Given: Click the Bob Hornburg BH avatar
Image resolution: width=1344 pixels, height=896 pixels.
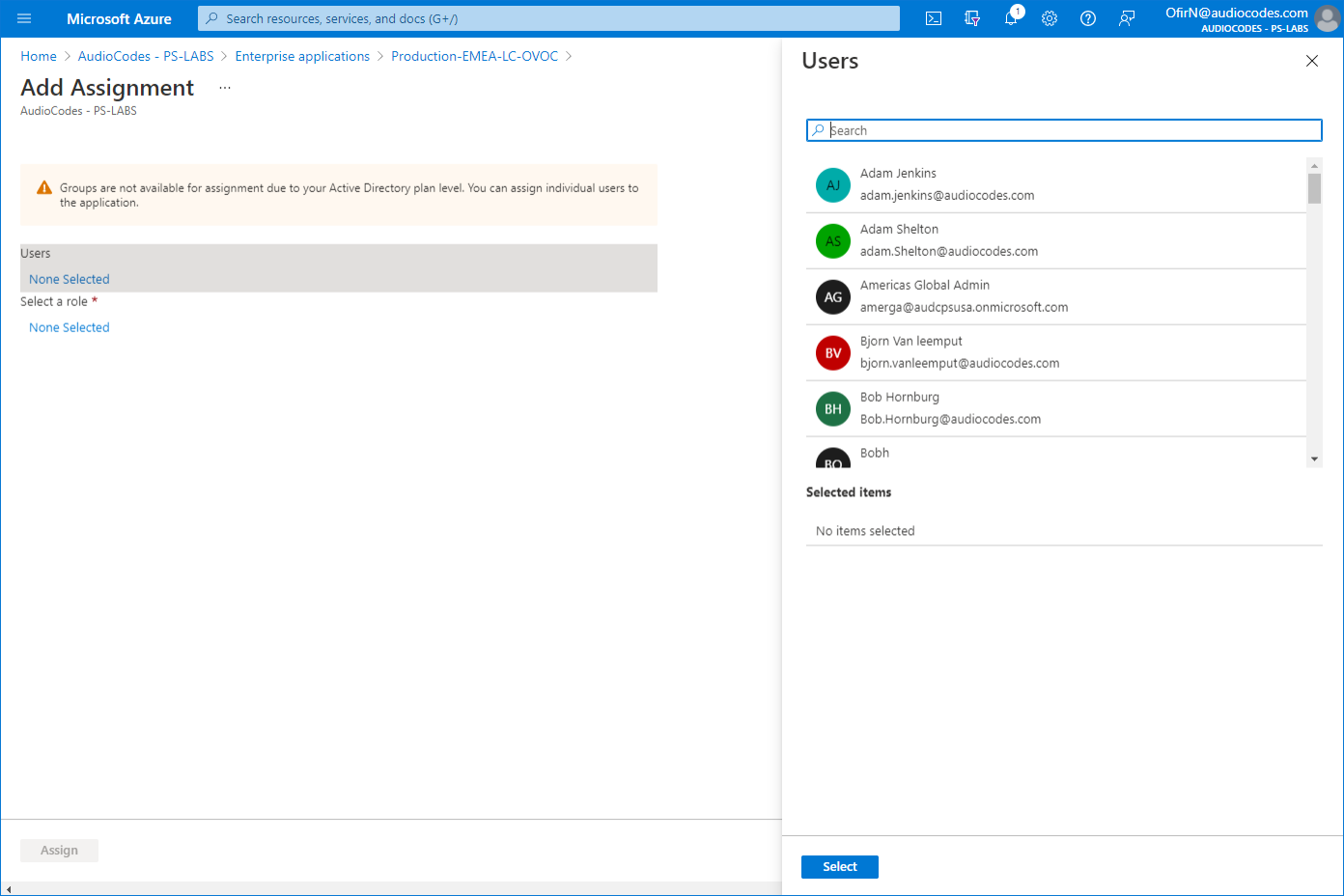Looking at the screenshot, I should tap(833, 409).
